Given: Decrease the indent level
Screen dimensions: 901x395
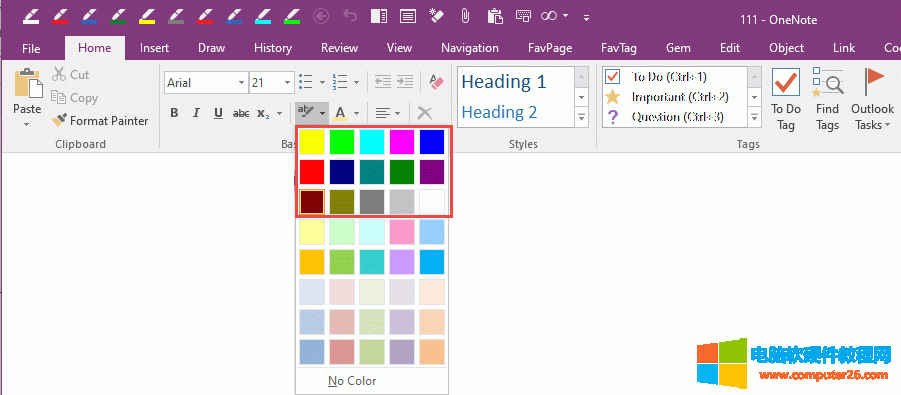Looking at the screenshot, I should tap(383, 82).
